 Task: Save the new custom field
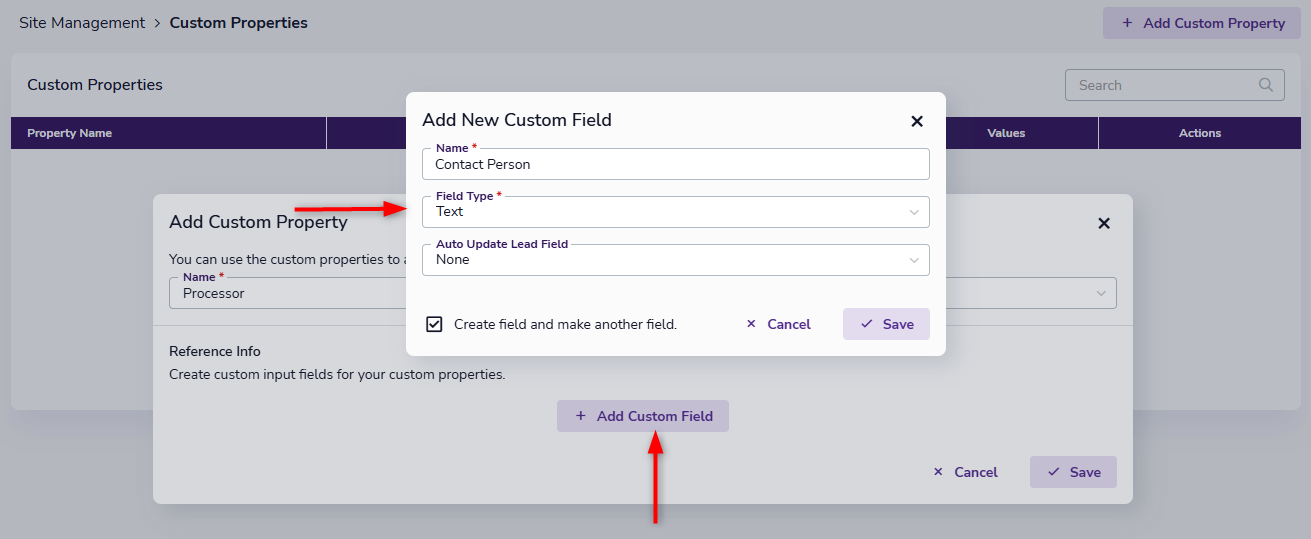(886, 324)
